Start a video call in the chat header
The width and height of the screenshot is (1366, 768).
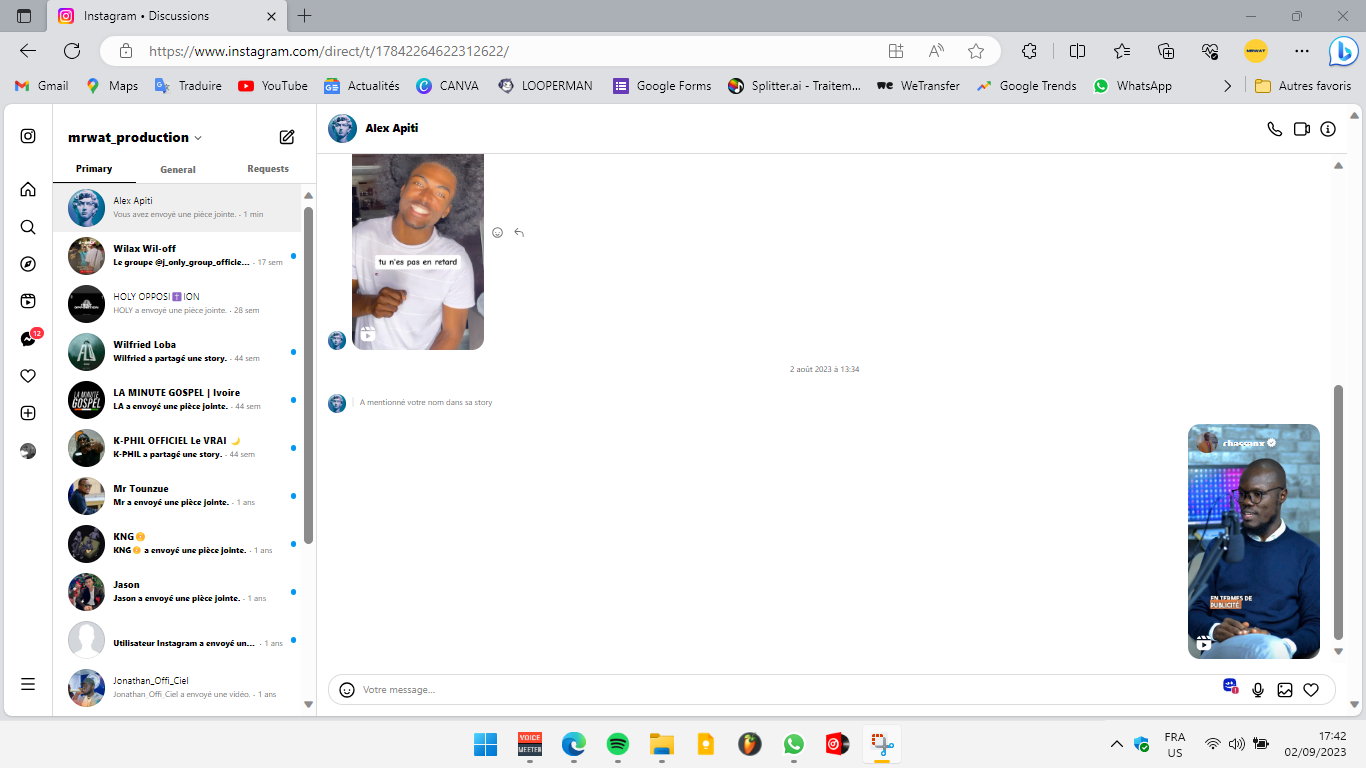point(1301,129)
